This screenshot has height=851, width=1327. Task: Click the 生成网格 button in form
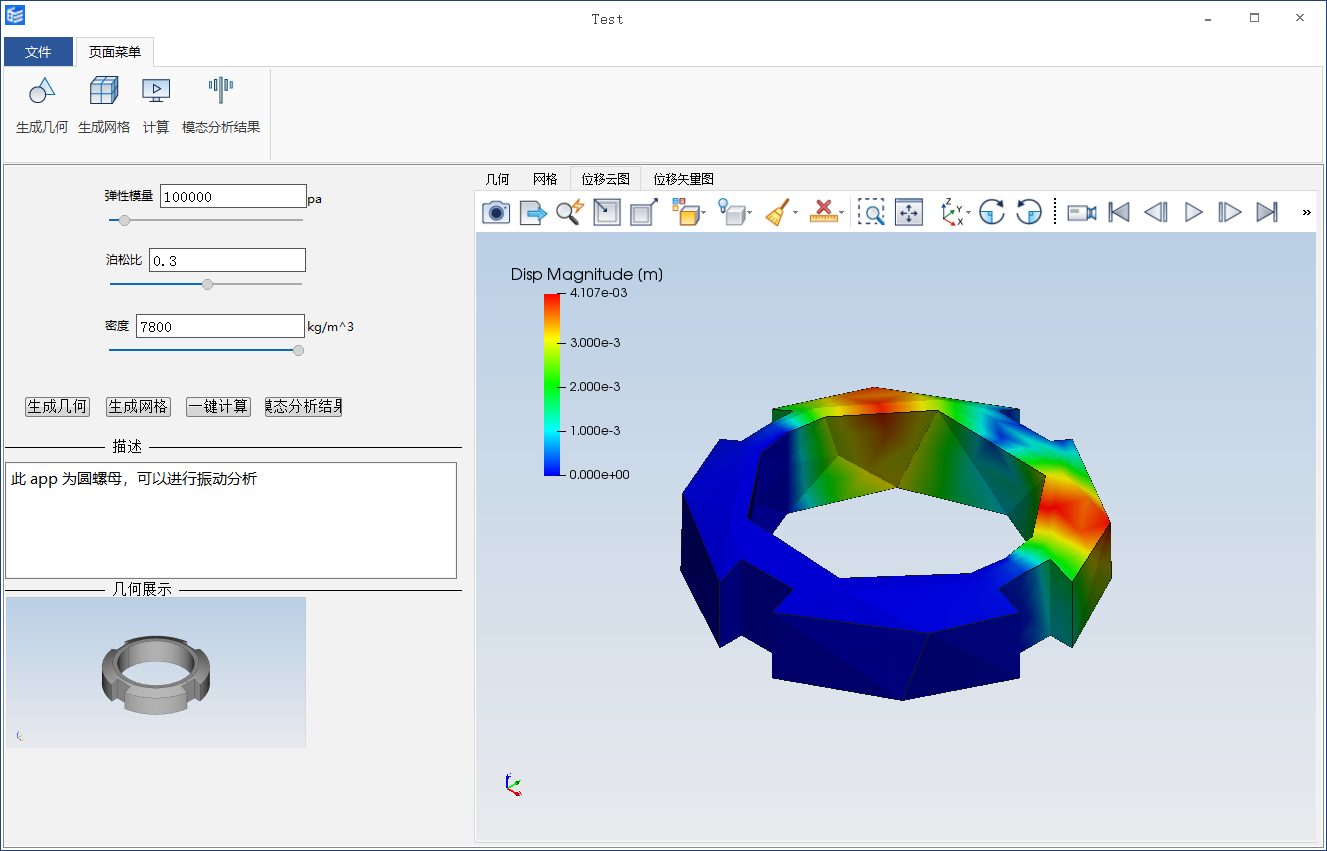point(138,407)
